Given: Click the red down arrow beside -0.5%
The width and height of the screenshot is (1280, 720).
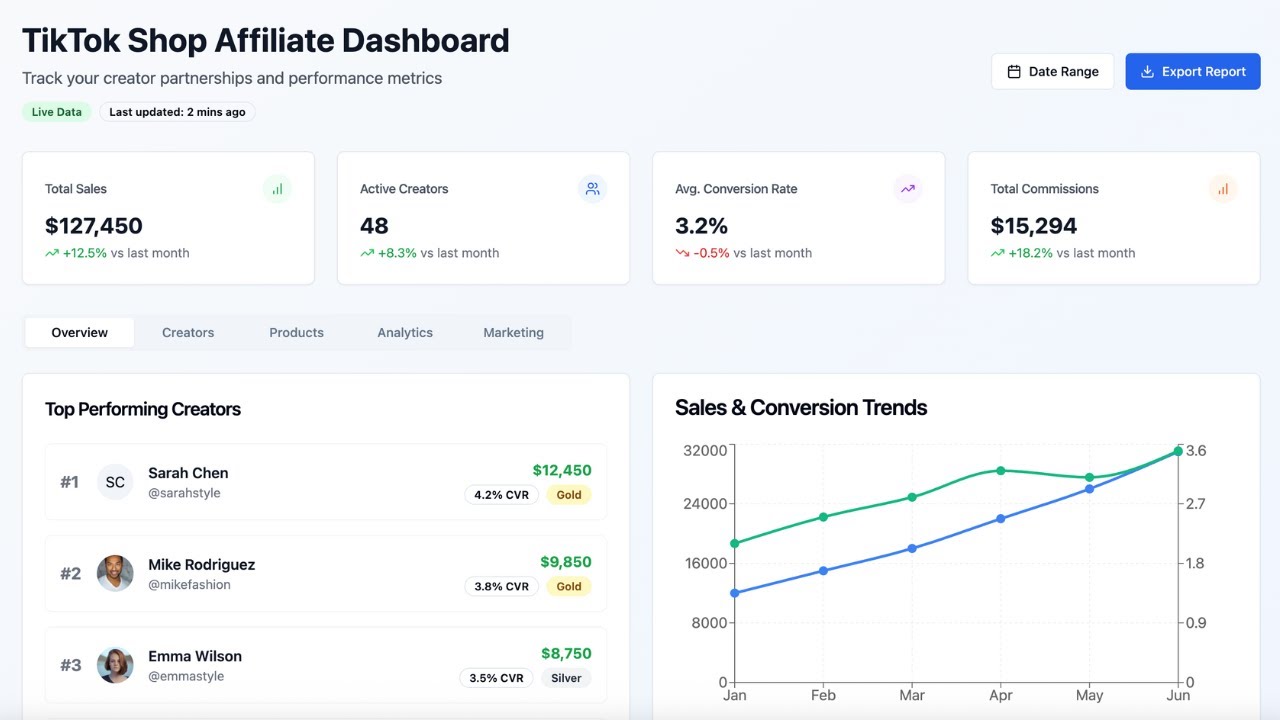Looking at the screenshot, I should 682,253.
